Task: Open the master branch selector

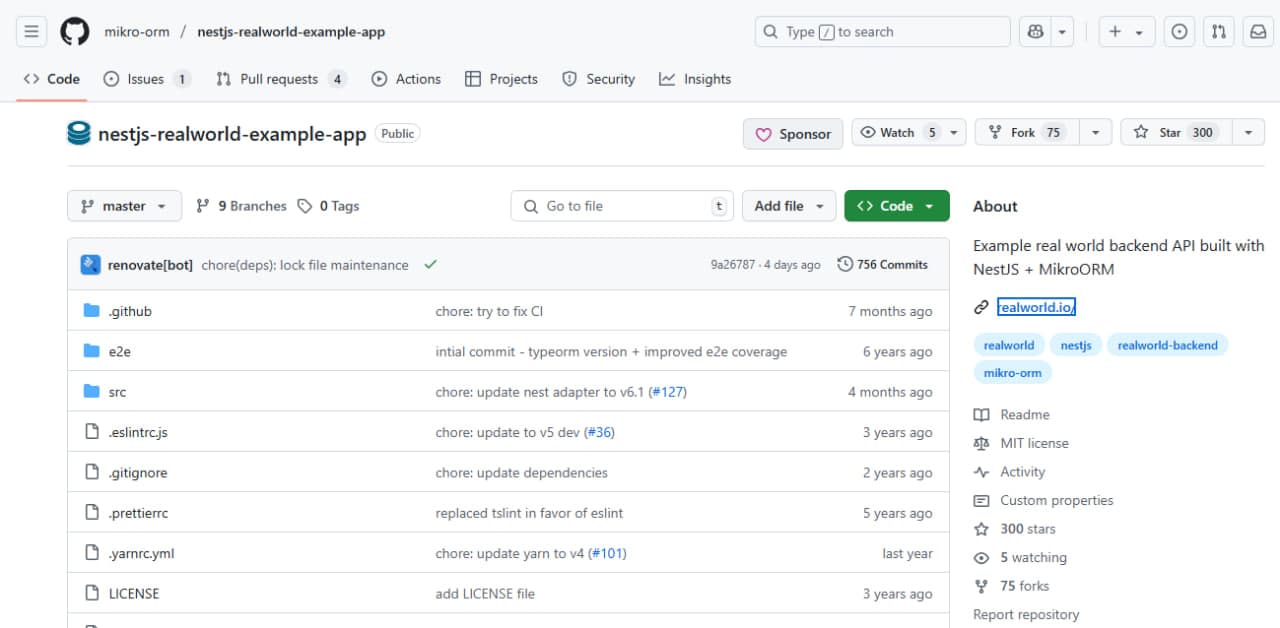Action: 124,206
